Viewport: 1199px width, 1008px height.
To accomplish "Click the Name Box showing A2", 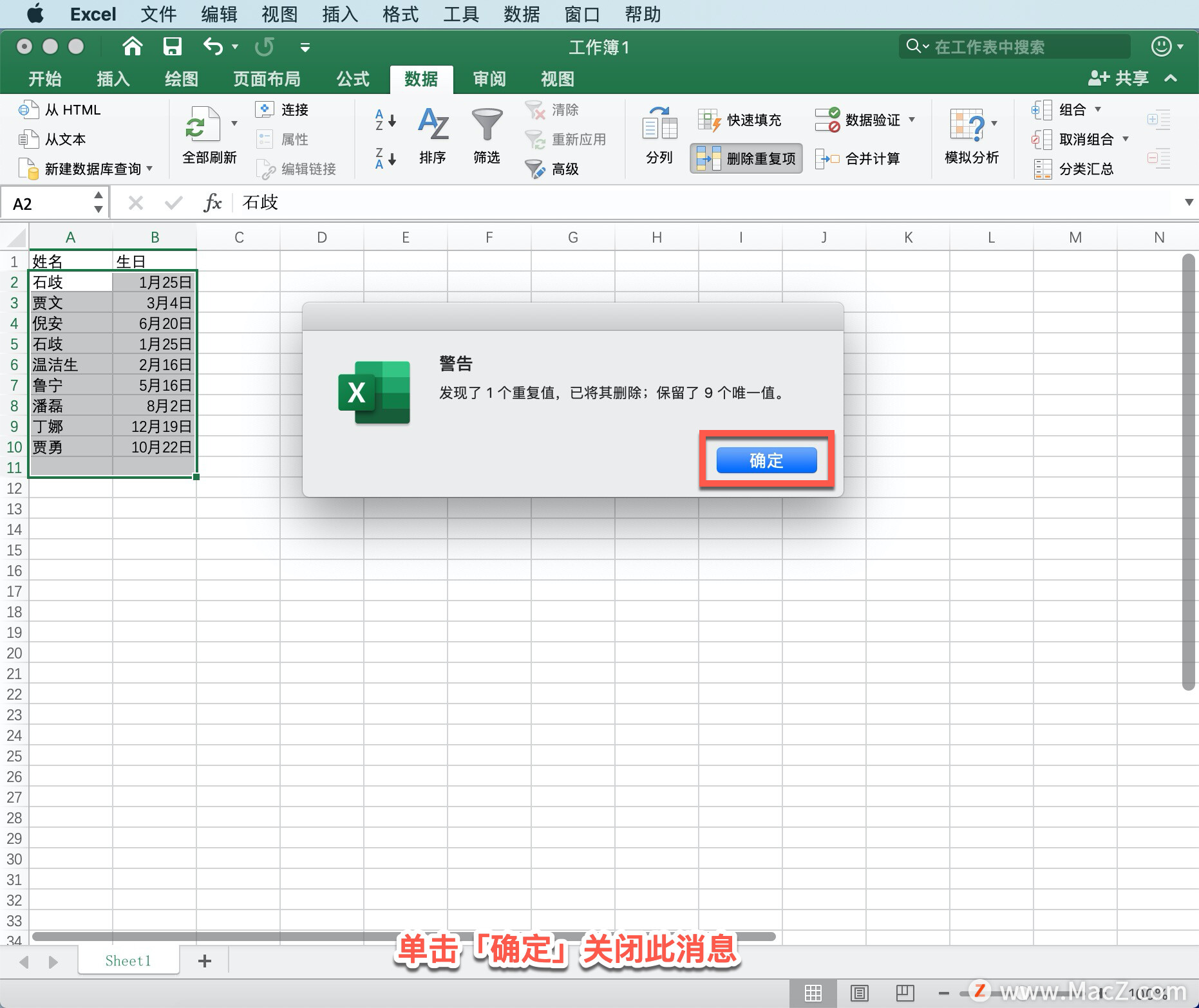I will pos(48,203).
